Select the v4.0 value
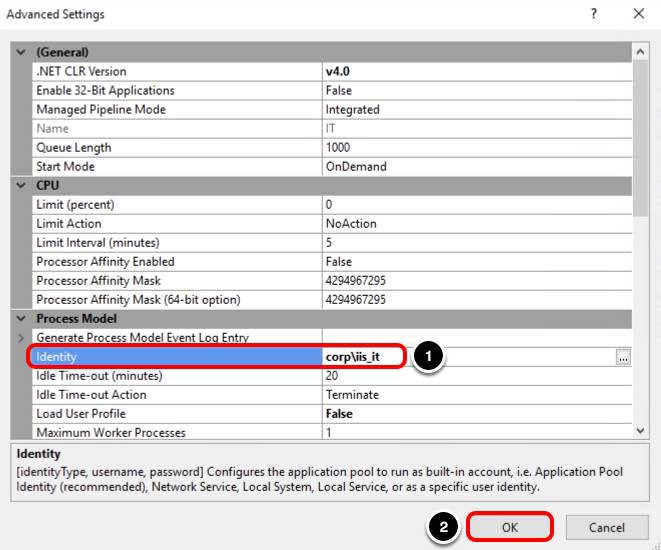 477,71
